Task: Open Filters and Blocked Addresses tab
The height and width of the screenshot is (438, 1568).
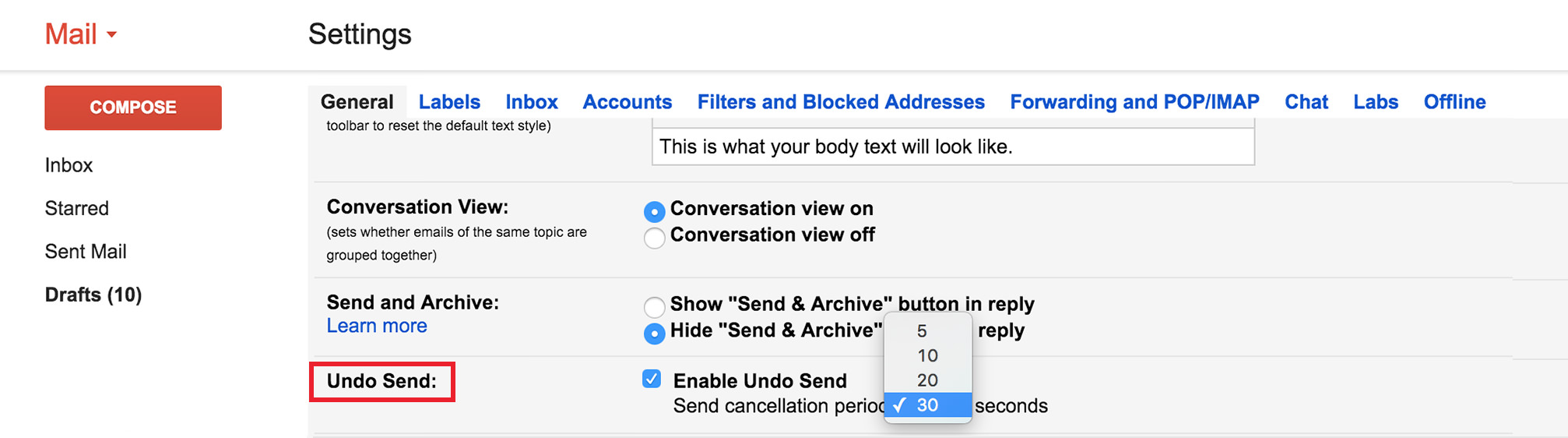Action: pyautogui.click(x=841, y=102)
